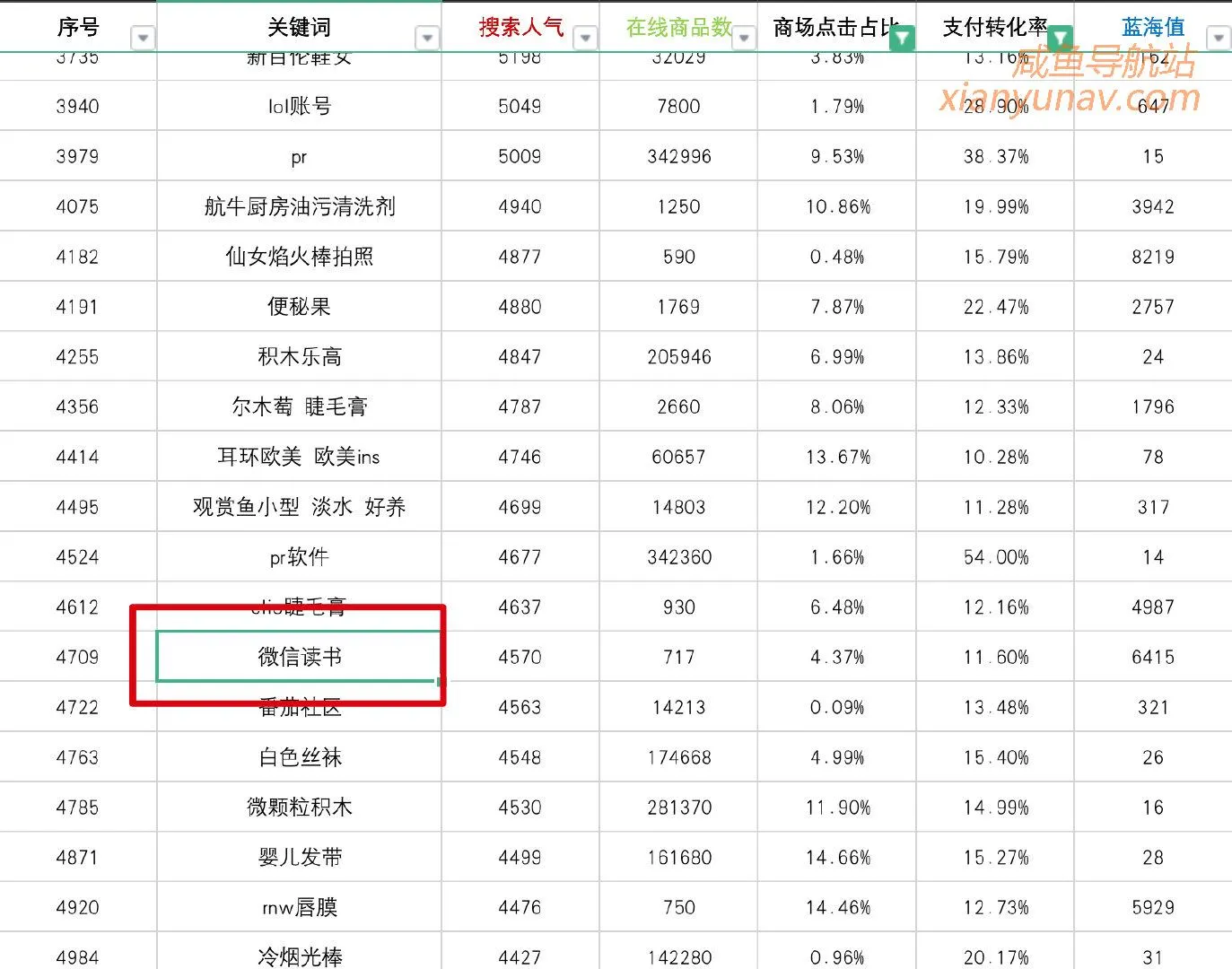Click the active green filter icon on 商场点击占比
The image size is (1232, 969).
[x=902, y=38]
